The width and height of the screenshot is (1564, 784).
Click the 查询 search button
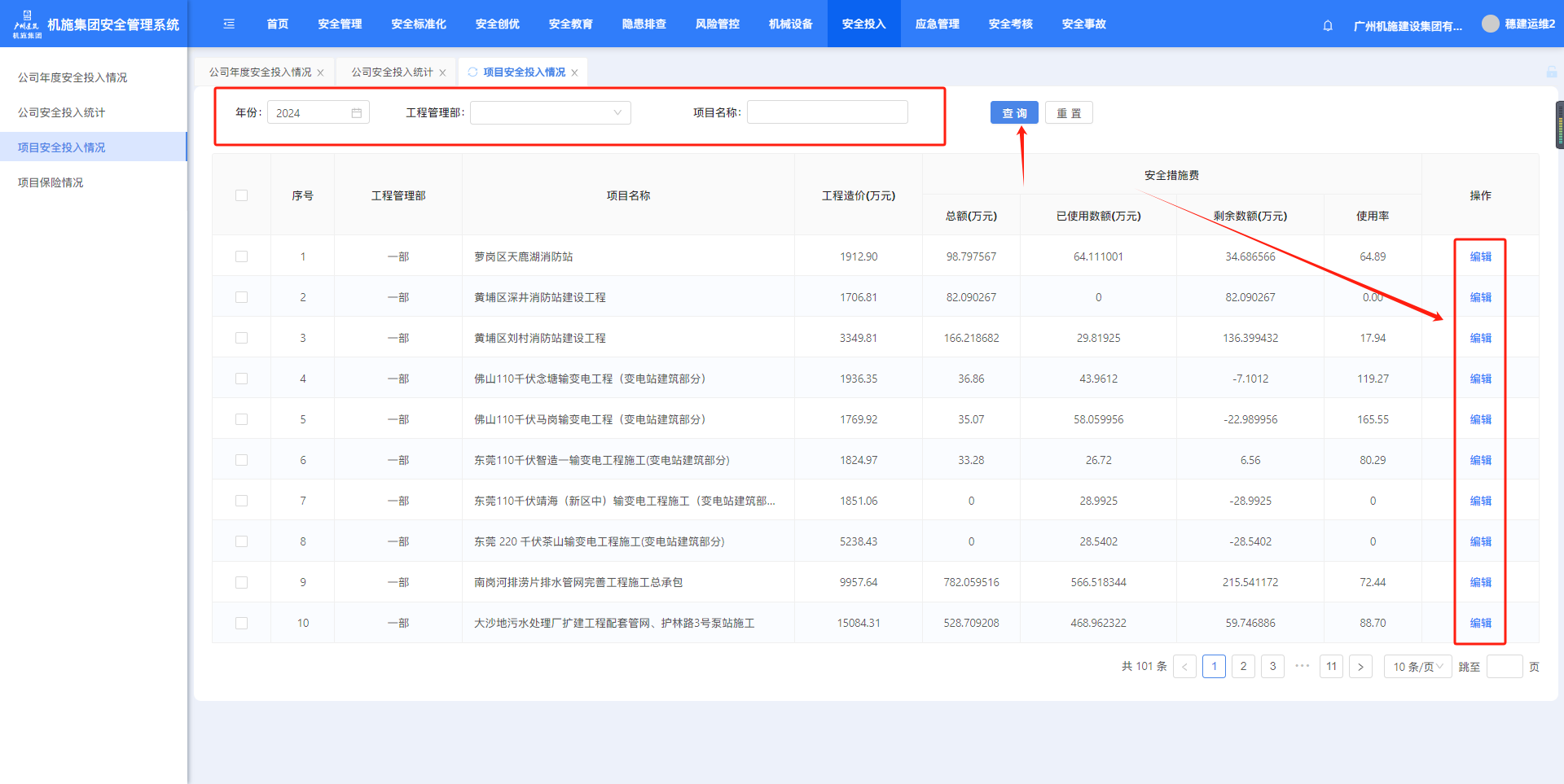1014,113
